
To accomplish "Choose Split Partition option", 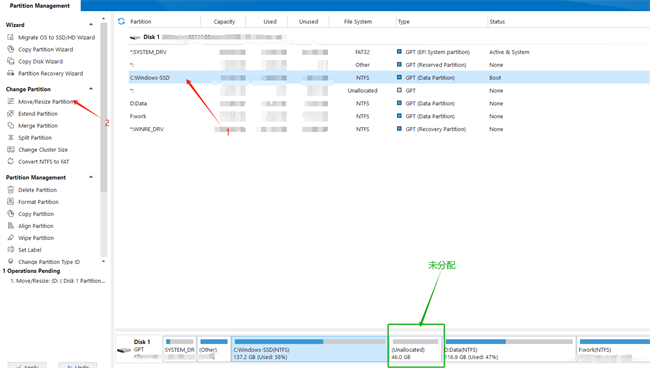I will tap(35, 138).
